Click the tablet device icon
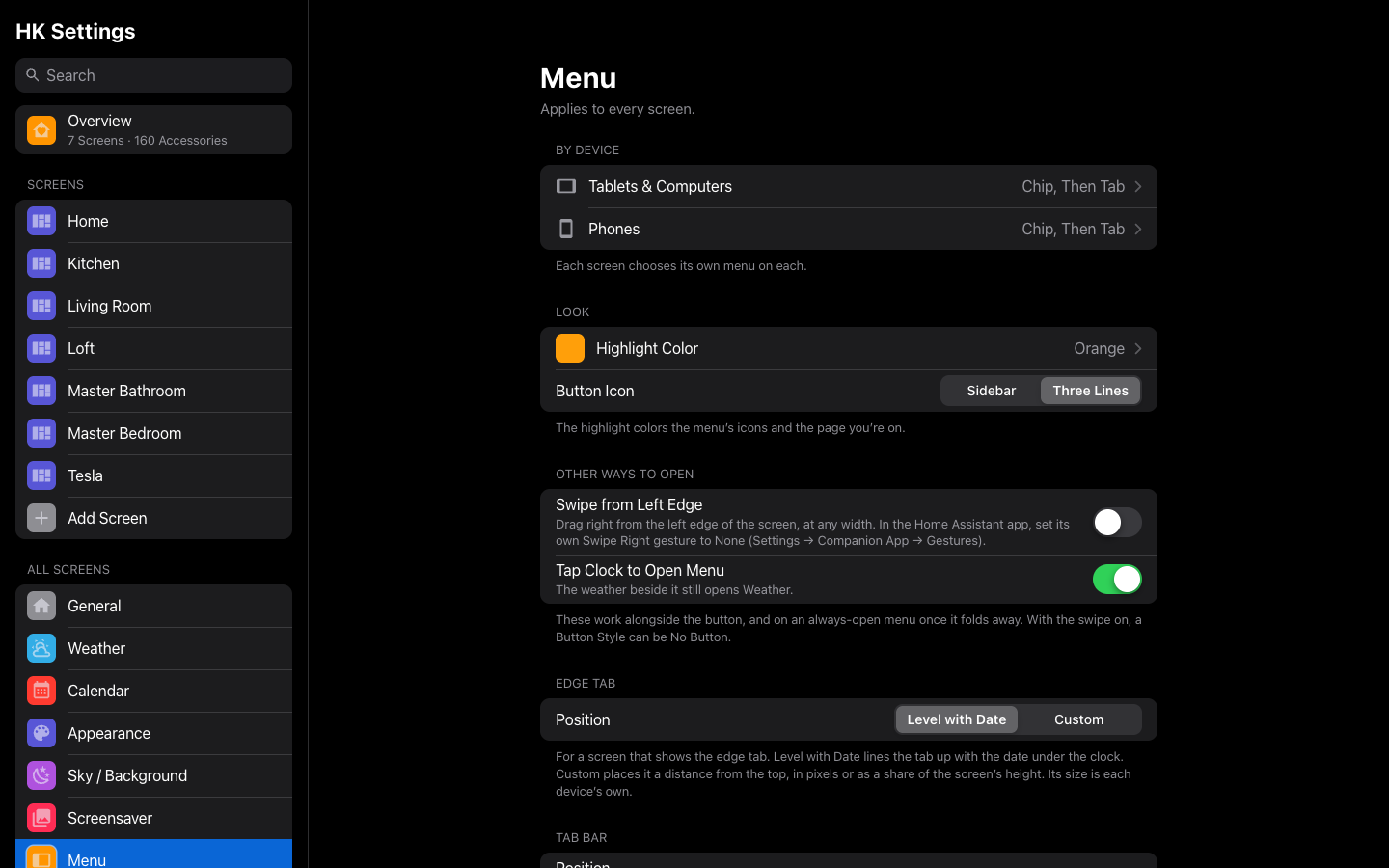The image size is (1389, 868). coord(566,186)
